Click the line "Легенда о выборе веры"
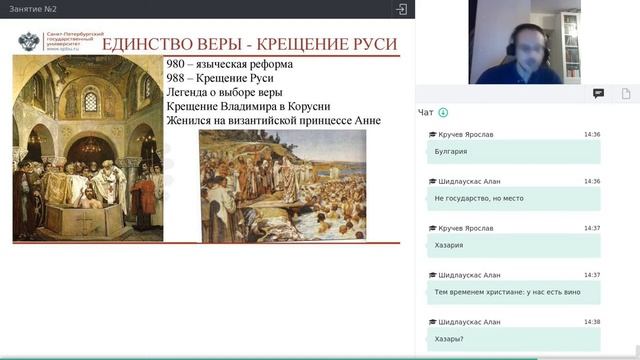 click(x=224, y=92)
